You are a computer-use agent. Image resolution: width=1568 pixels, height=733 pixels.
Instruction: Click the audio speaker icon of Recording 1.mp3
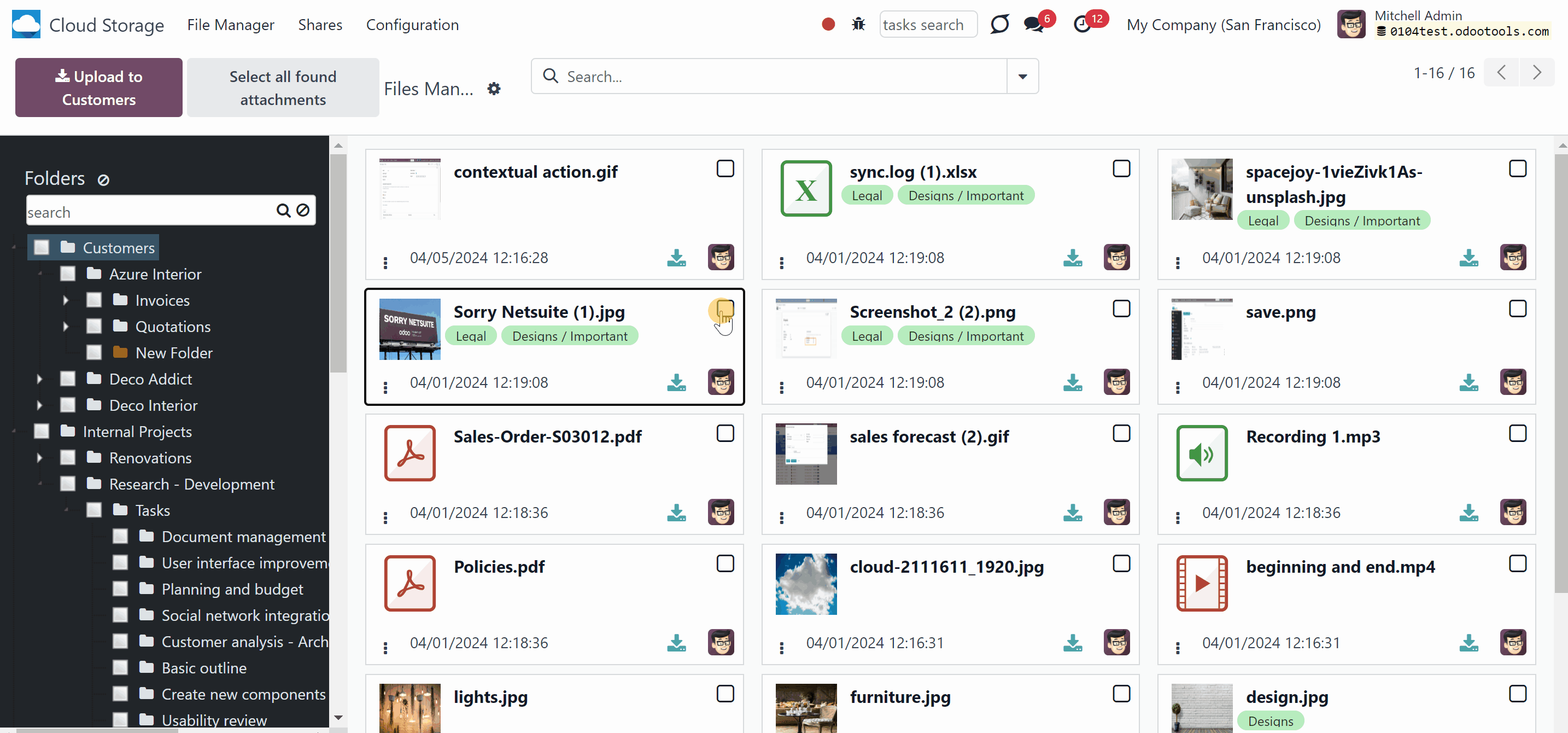(x=1202, y=453)
